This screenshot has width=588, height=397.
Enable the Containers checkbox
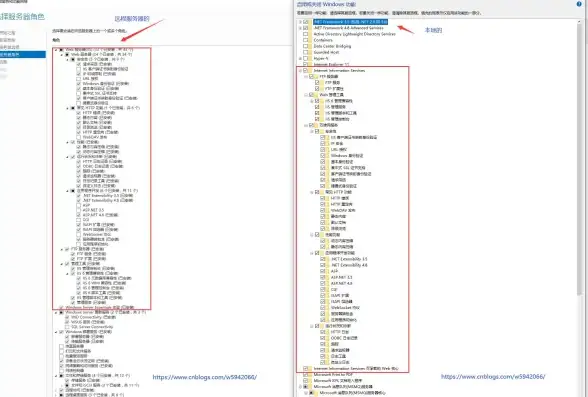(x=306, y=40)
